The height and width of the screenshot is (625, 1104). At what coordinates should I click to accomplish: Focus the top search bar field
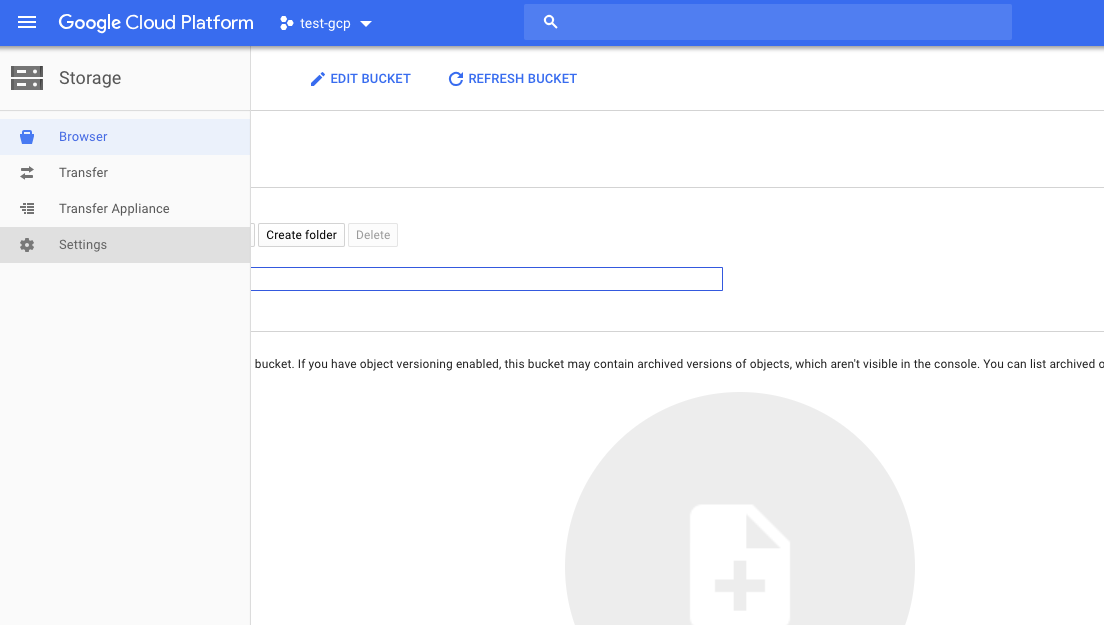point(767,22)
